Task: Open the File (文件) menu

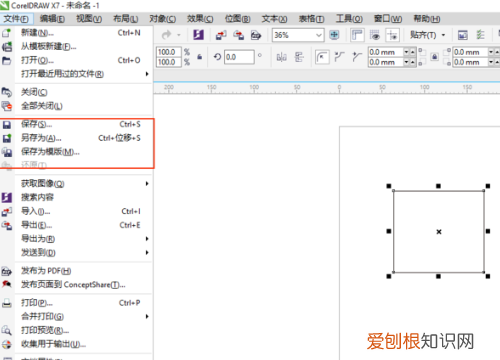Action: coord(16,19)
